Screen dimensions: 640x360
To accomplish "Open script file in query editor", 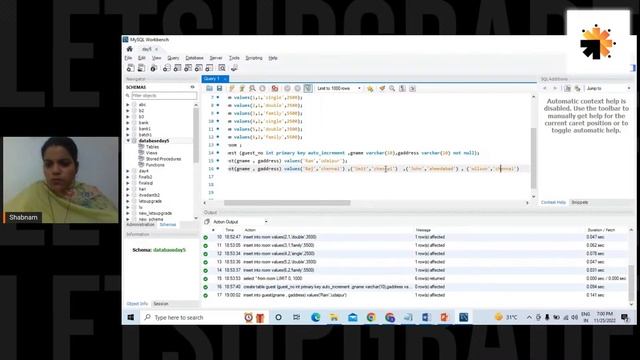I will [209, 89].
